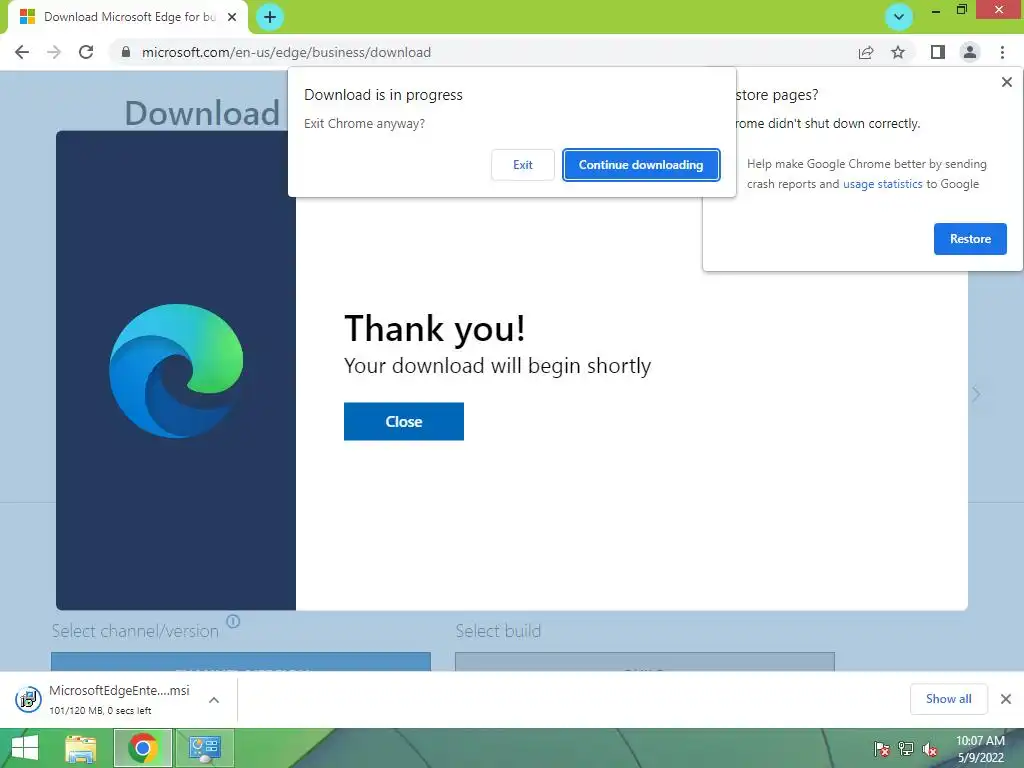Open the MicrosoftEdgeEnte...msi download item
The image size is (1024, 768).
(120, 699)
